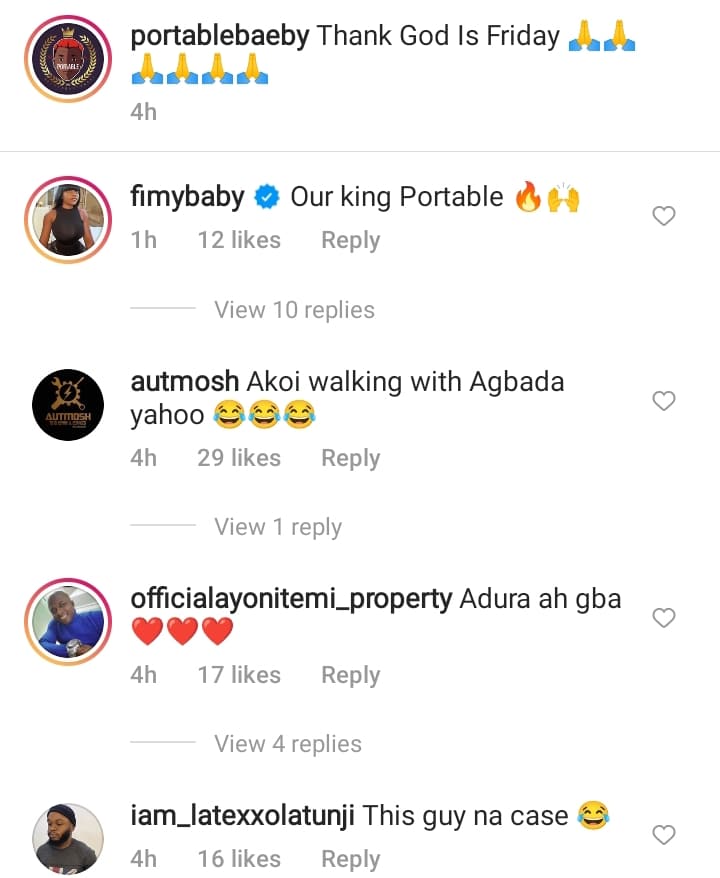The width and height of the screenshot is (720, 878).
Task: Open autmosh's profile logo avatar
Action: 69,403
